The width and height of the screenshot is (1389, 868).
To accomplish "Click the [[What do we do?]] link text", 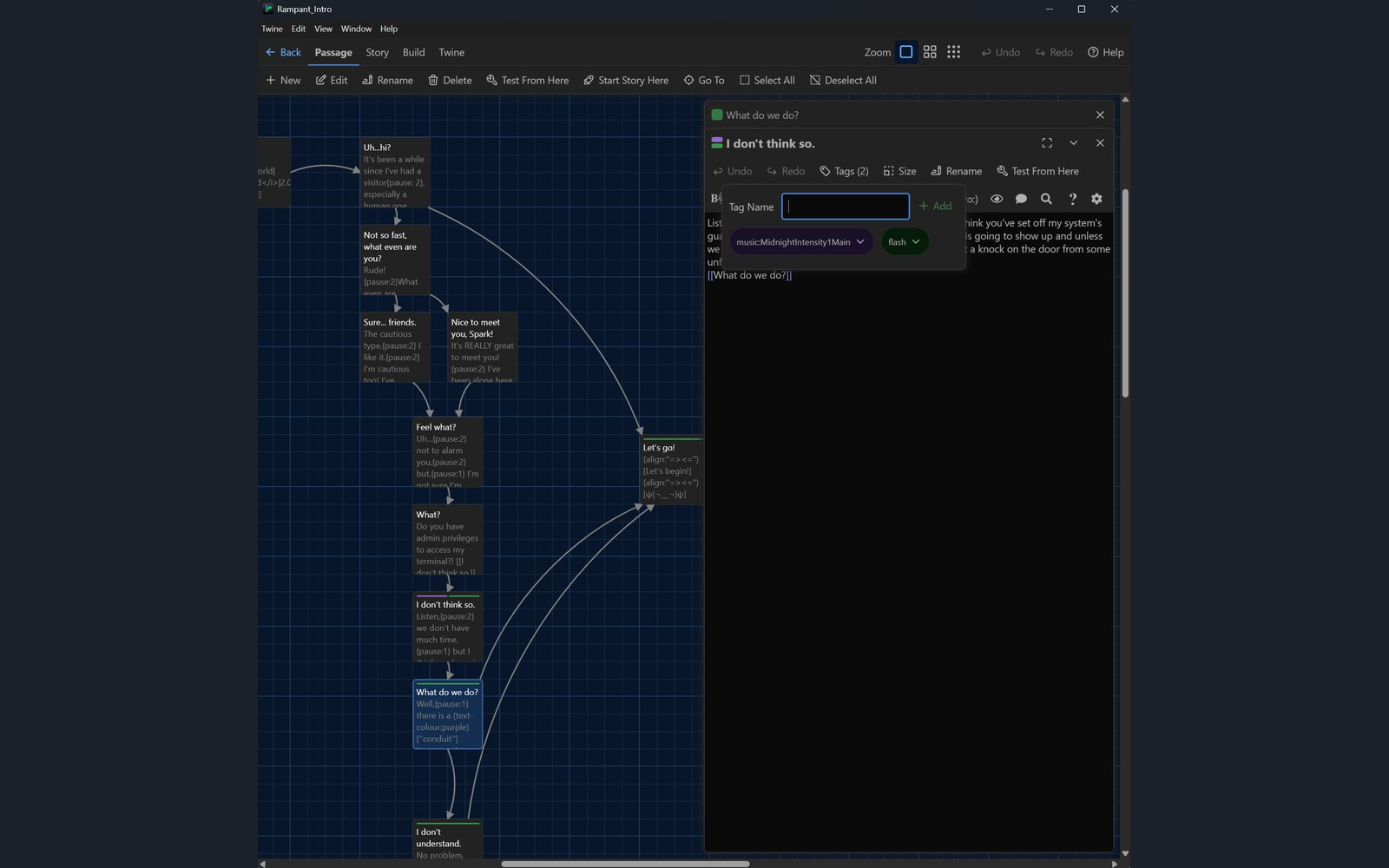I will pos(749,275).
